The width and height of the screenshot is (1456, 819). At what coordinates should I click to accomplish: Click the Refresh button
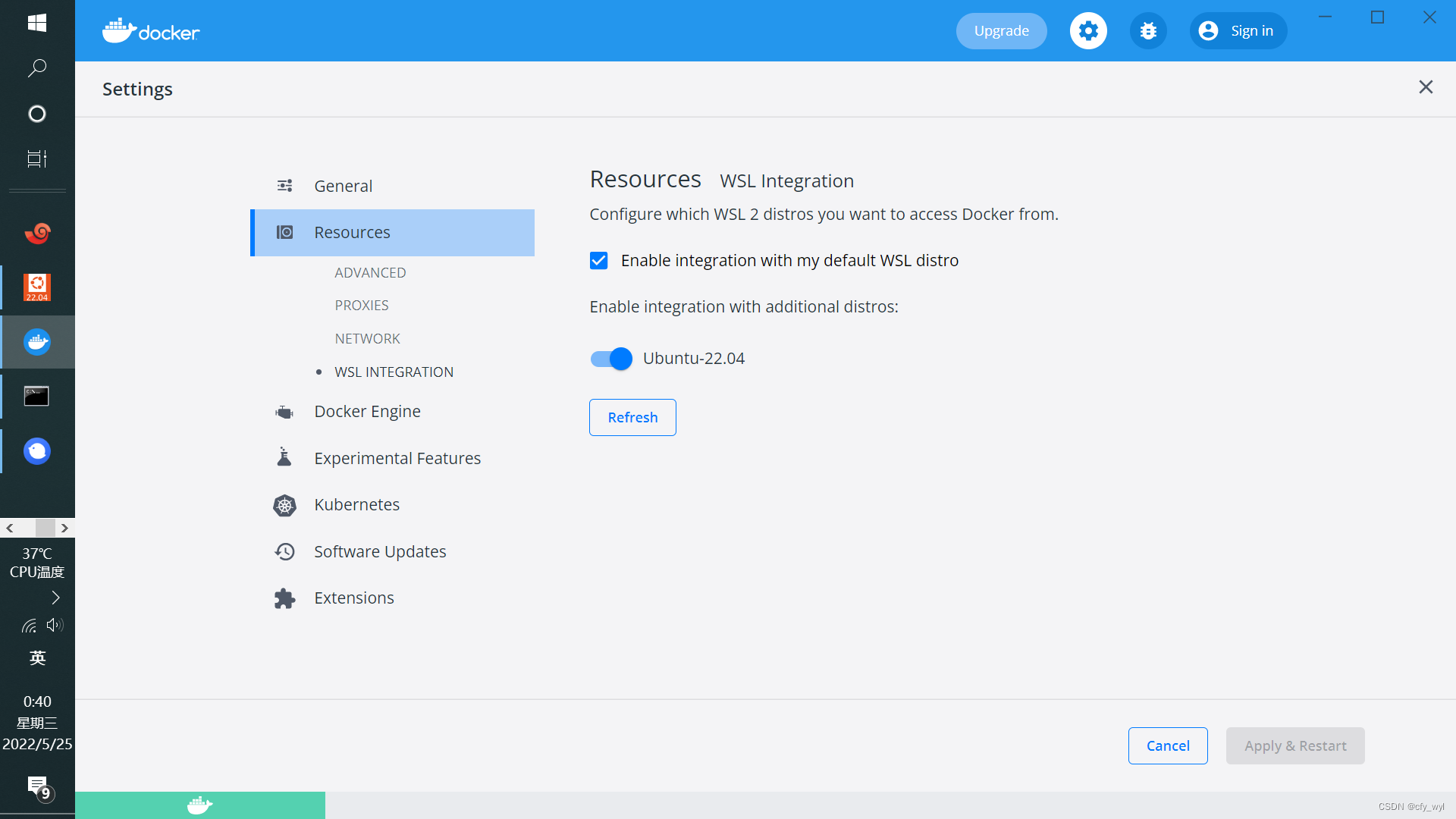pyautogui.click(x=632, y=417)
